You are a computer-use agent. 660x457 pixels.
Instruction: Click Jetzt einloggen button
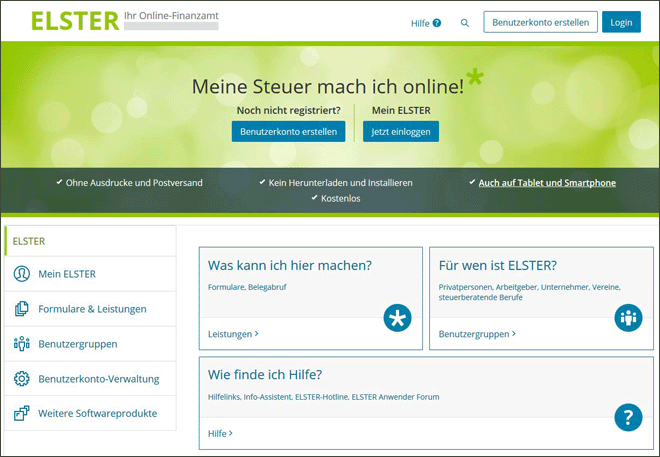pyautogui.click(x=401, y=131)
